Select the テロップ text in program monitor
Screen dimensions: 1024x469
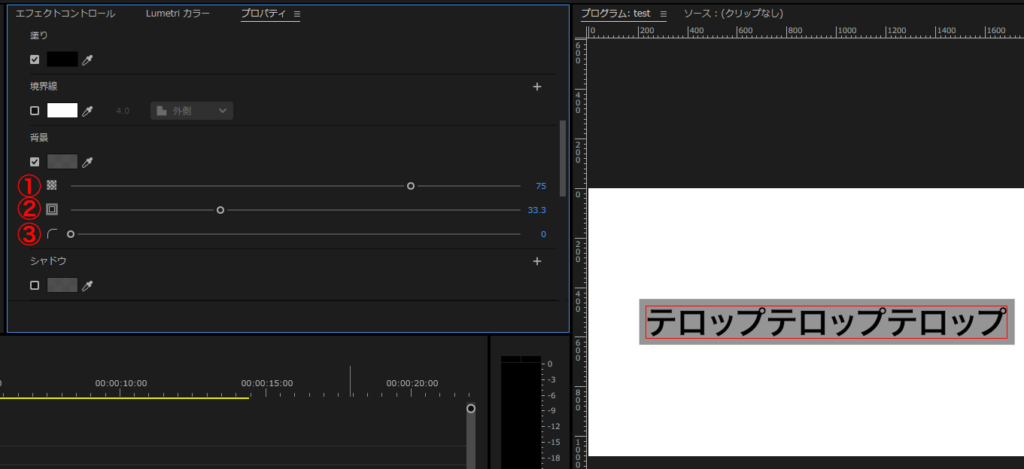click(x=825, y=322)
